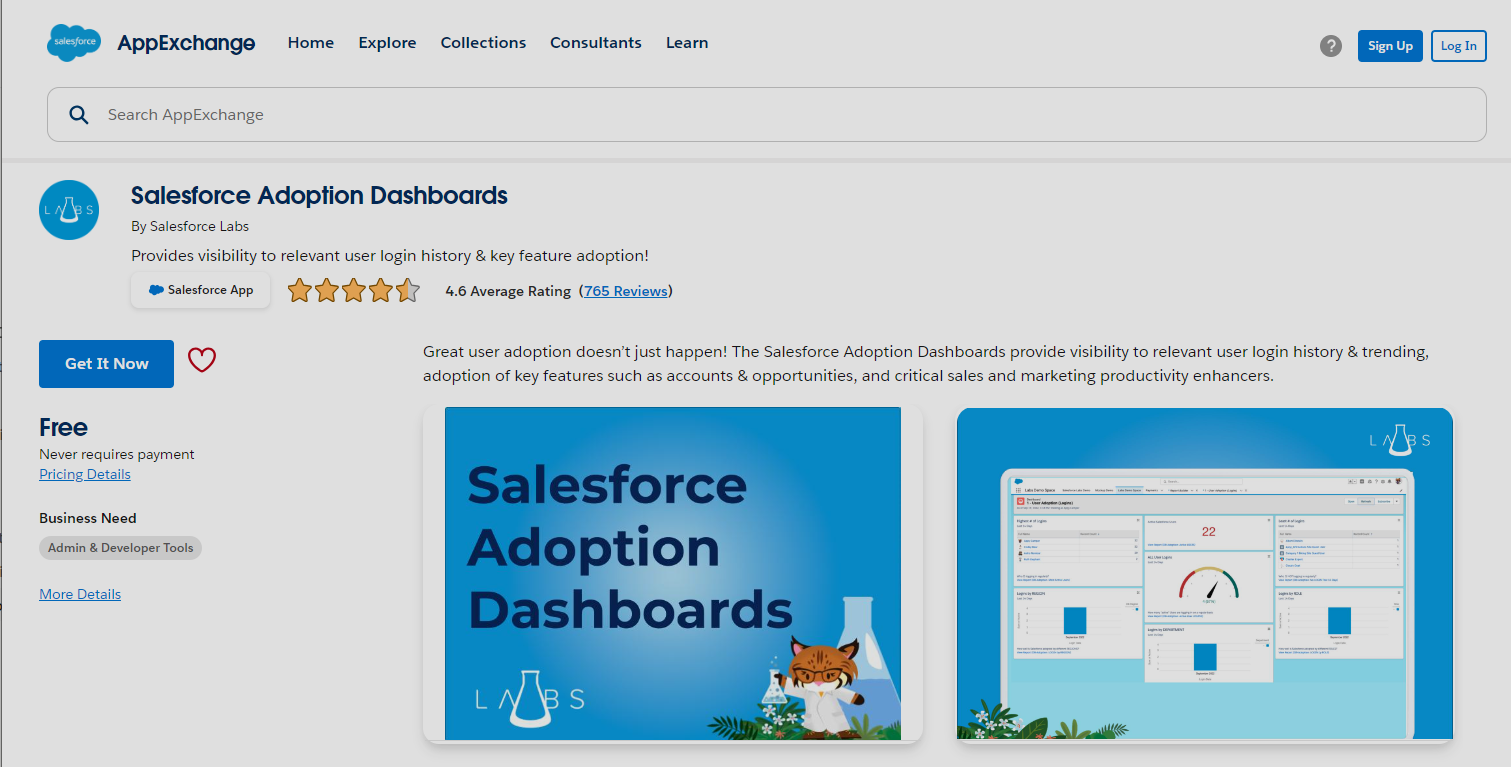Image resolution: width=1511 pixels, height=767 pixels.
Task: Click the Log In button
Action: pos(1458,46)
